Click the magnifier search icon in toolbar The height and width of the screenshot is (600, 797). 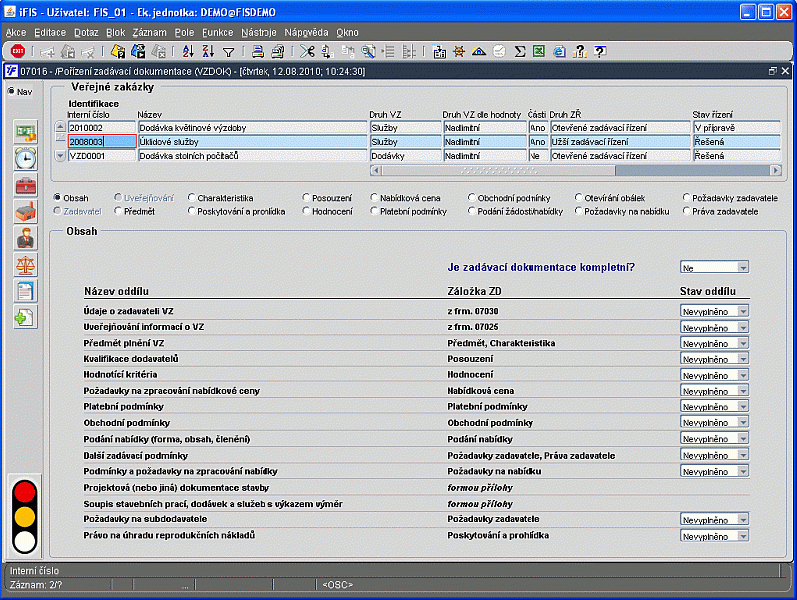pos(369,51)
